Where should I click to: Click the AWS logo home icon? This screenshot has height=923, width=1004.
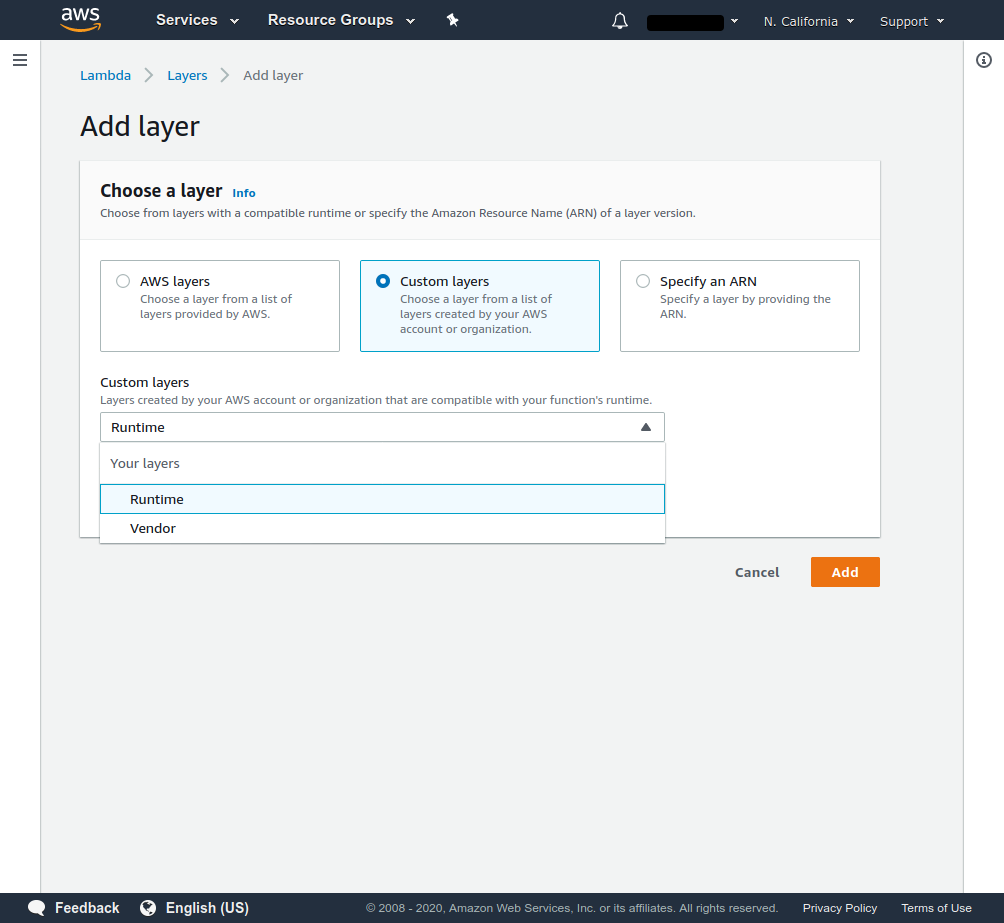pyautogui.click(x=80, y=19)
